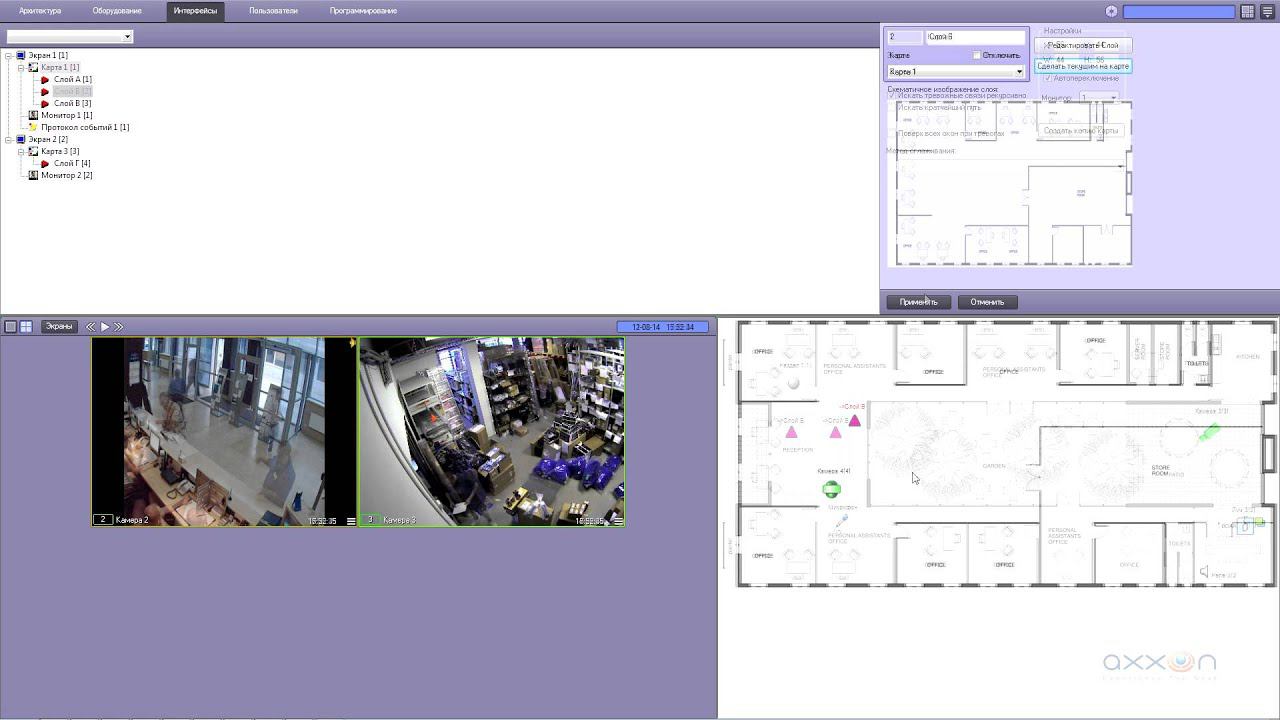Select Слой Г [4] in the tree

[72, 163]
